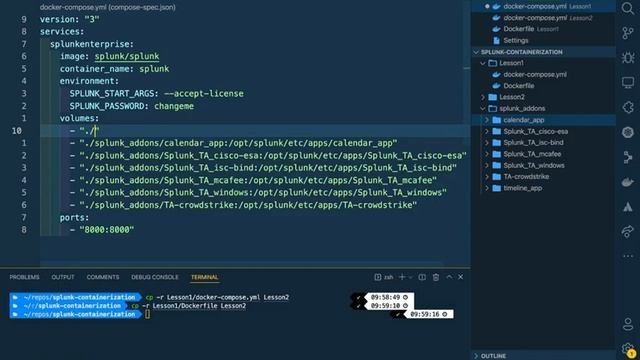Click the zsh terminal profile icon
Screen dimensions: 640x360
pyautogui.click(x=378, y=277)
